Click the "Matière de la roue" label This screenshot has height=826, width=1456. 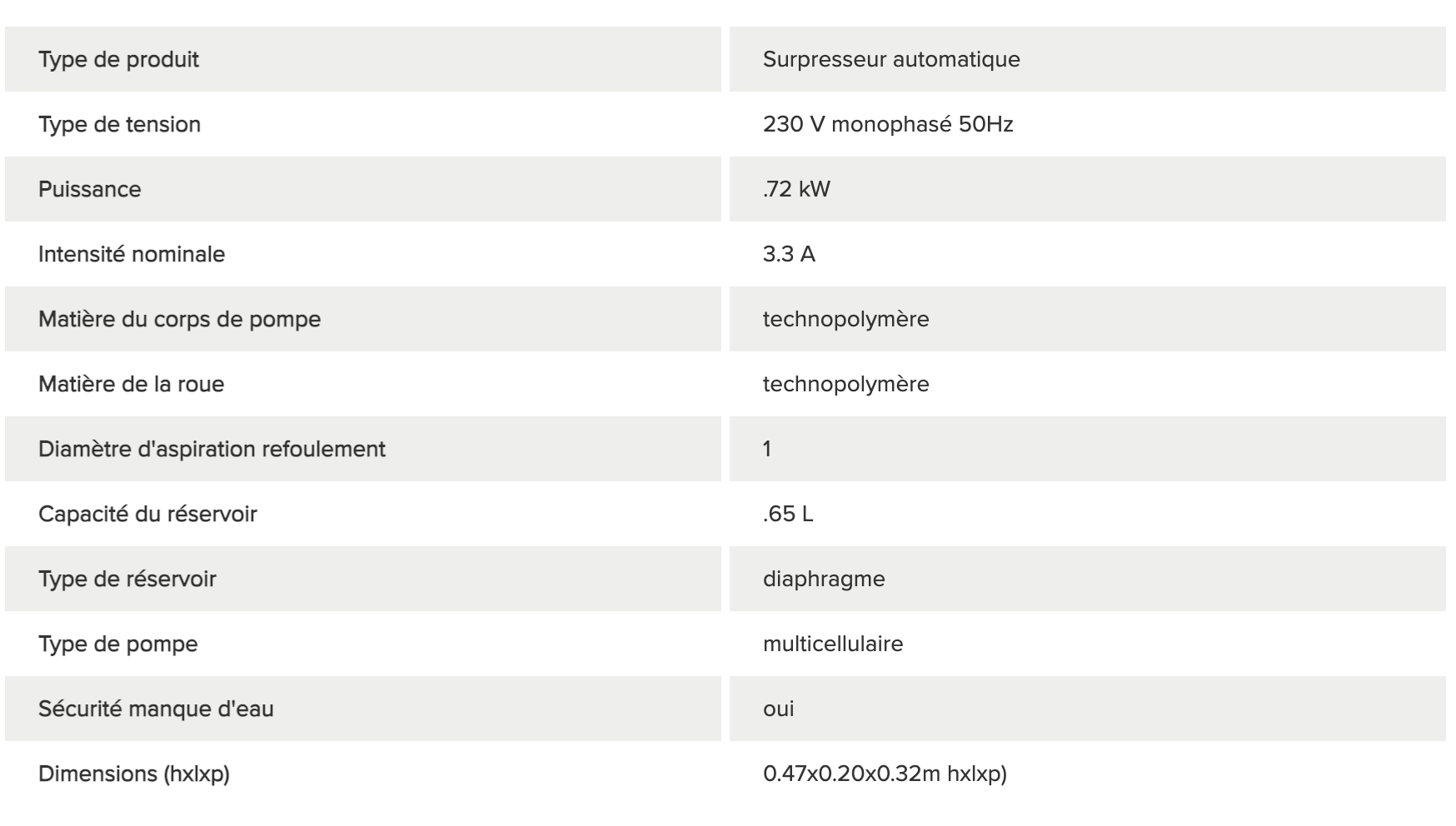click(131, 384)
